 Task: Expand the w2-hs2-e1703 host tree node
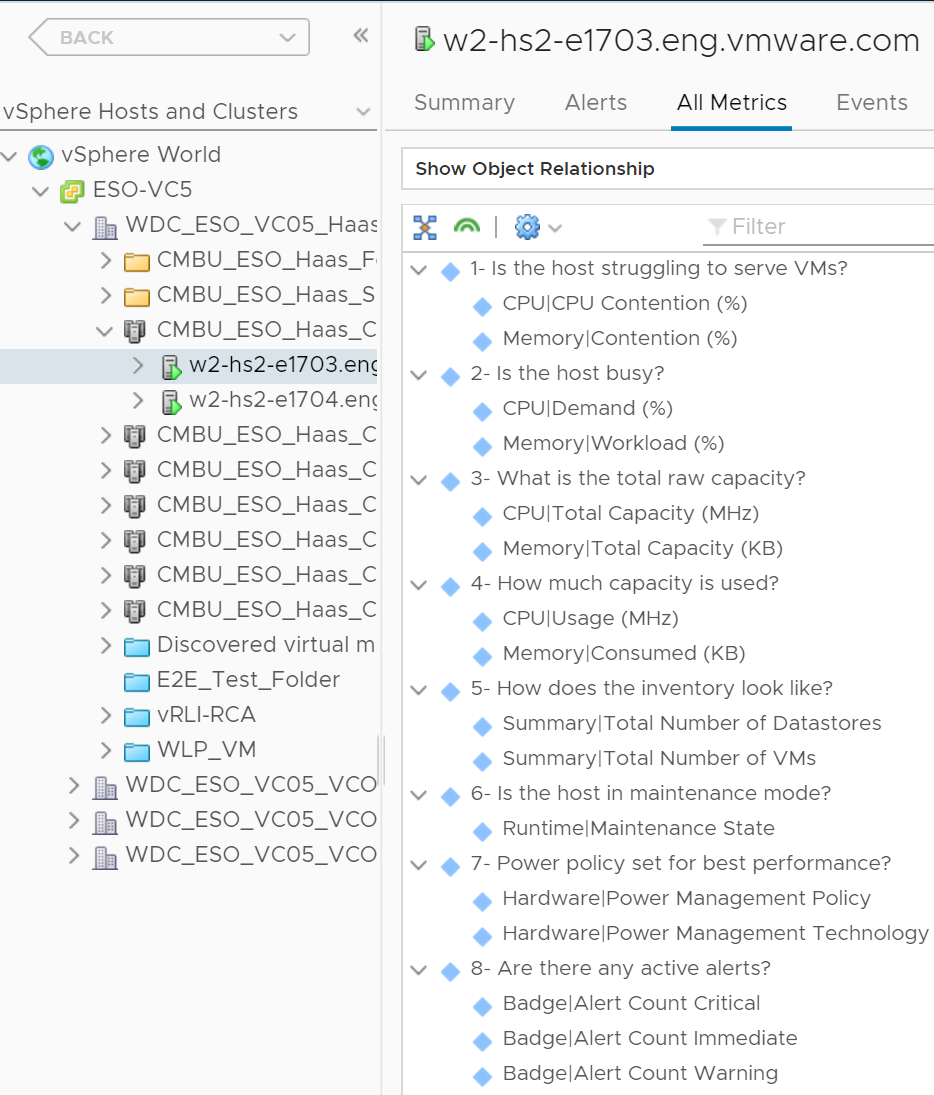tap(138, 366)
